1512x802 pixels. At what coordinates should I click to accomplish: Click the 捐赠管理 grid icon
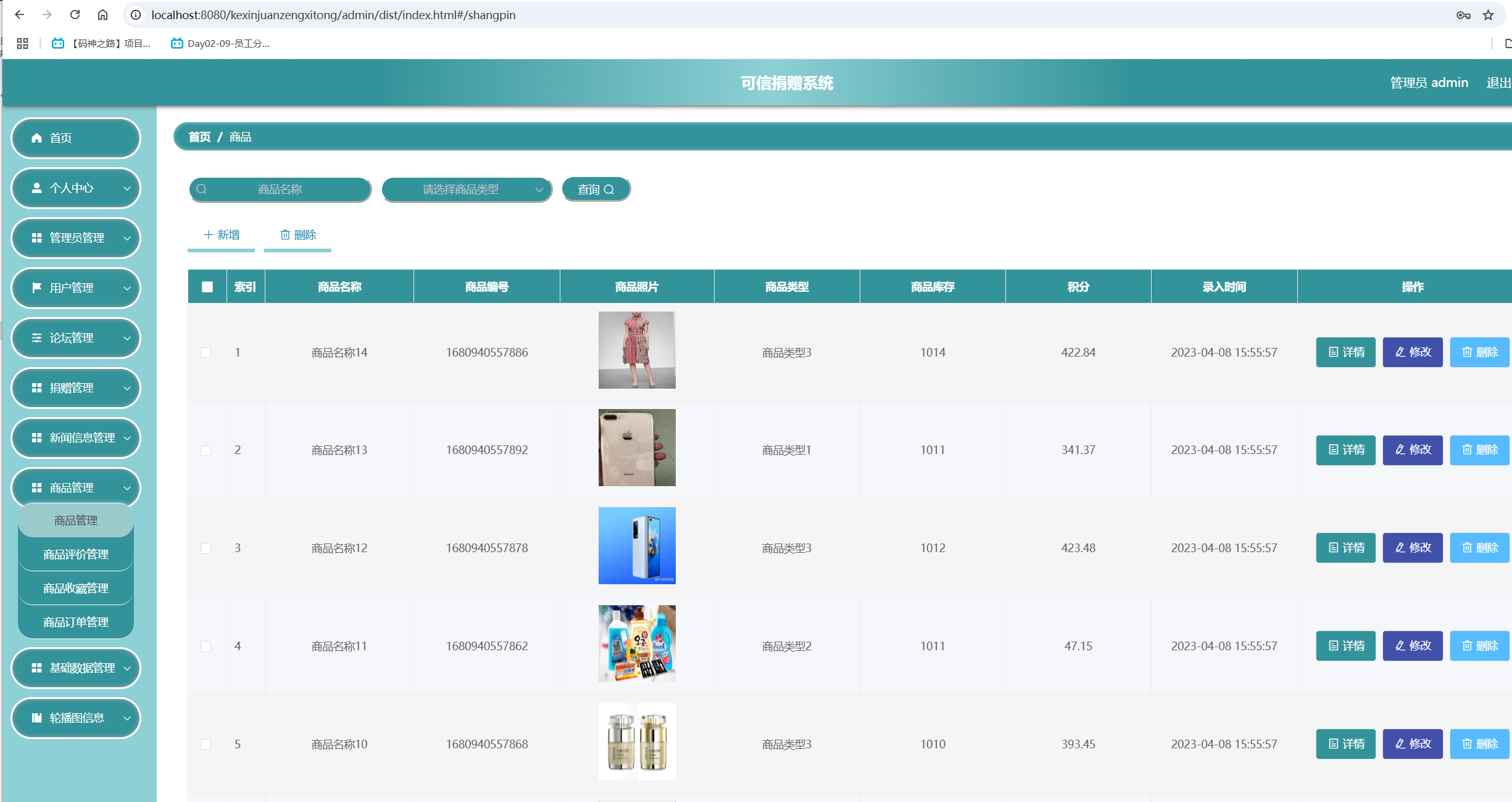coord(36,388)
